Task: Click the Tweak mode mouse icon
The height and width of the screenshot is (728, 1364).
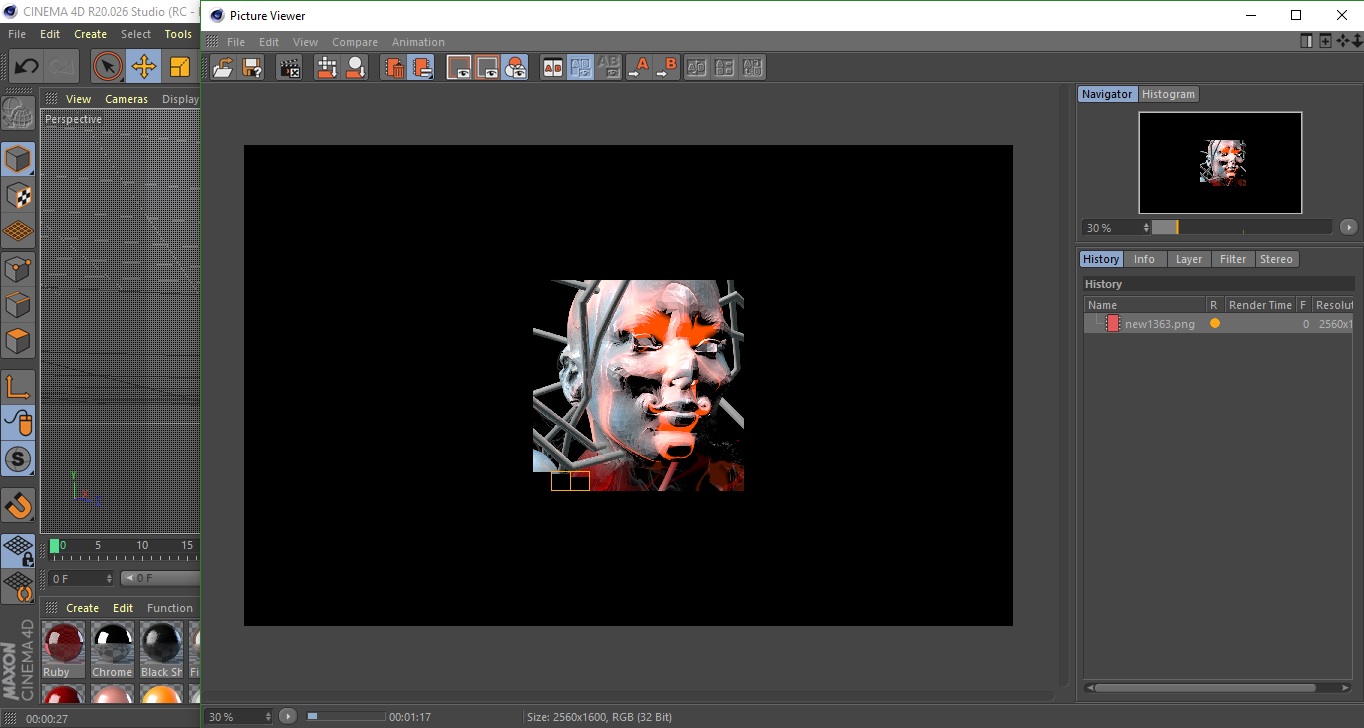Action: point(18,423)
